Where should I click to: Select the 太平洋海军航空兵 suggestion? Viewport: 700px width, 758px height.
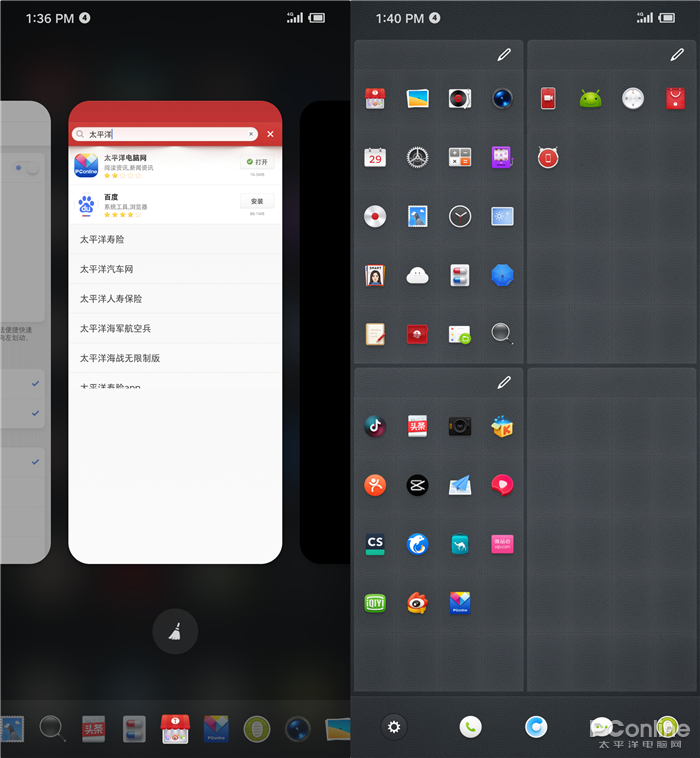tap(175, 328)
